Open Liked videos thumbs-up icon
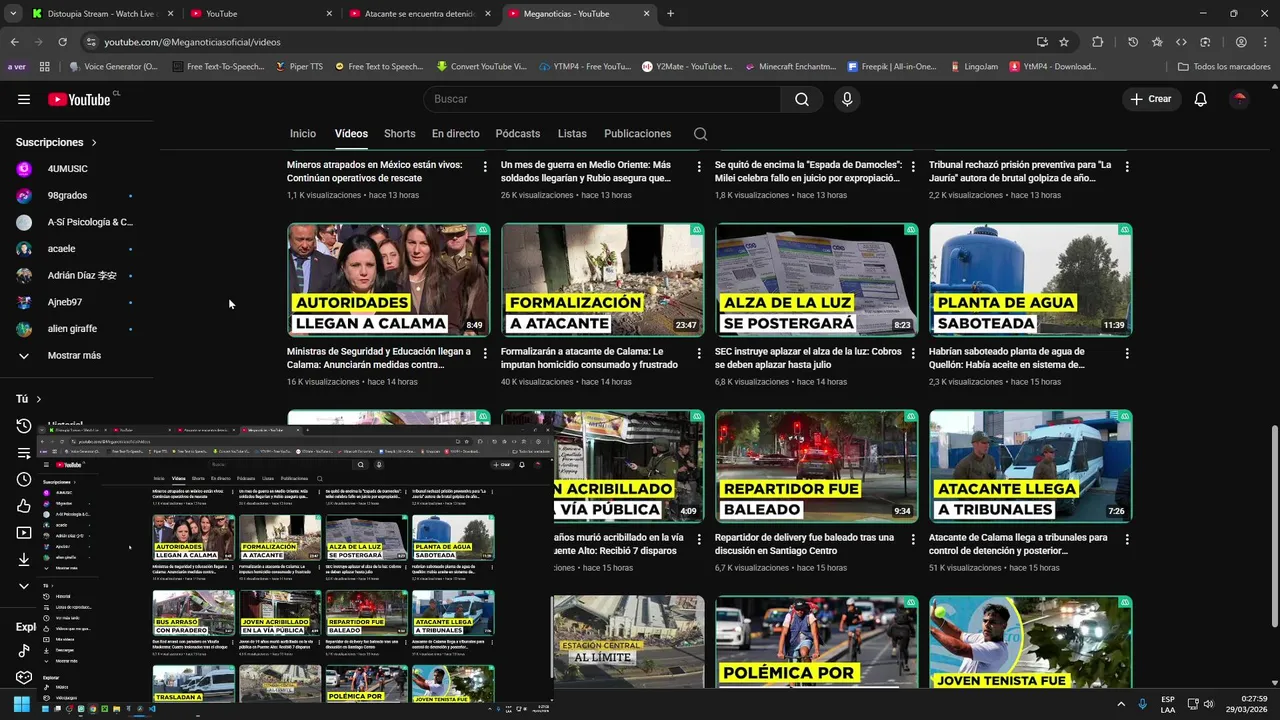 click(24, 506)
